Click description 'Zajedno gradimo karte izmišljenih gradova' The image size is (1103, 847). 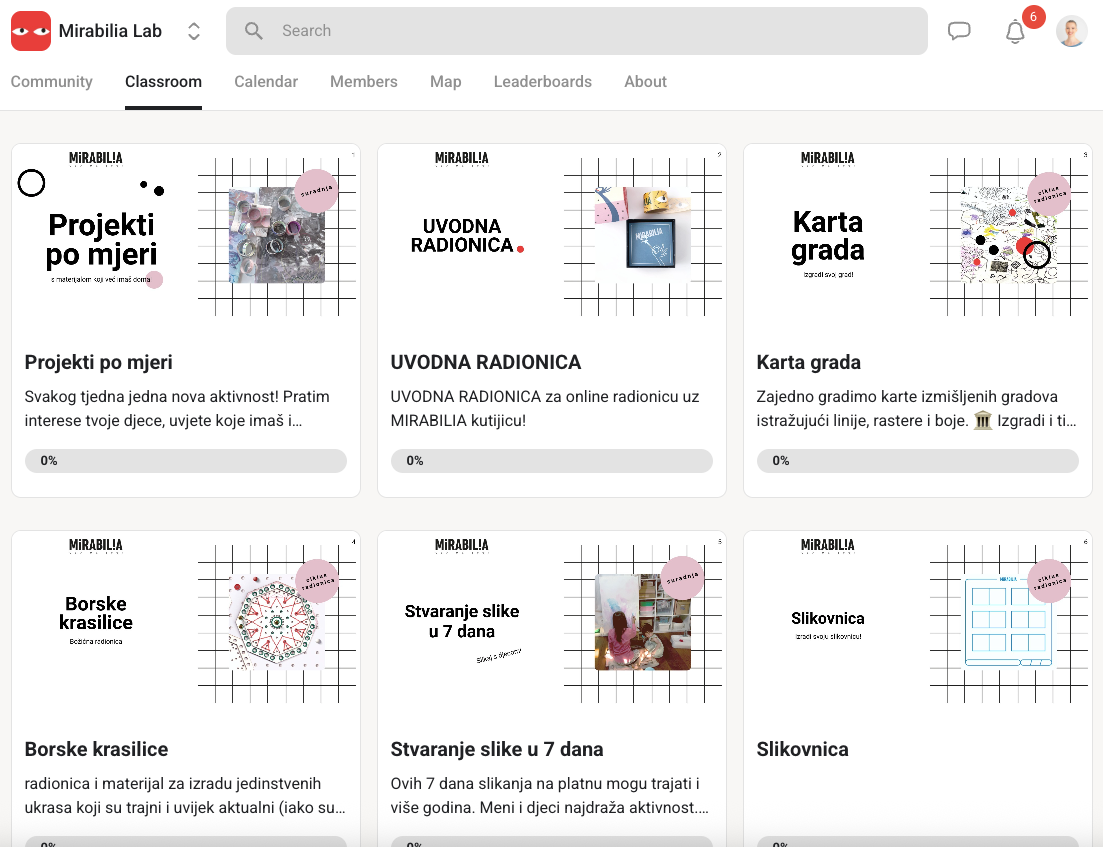pyautogui.click(x=917, y=409)
